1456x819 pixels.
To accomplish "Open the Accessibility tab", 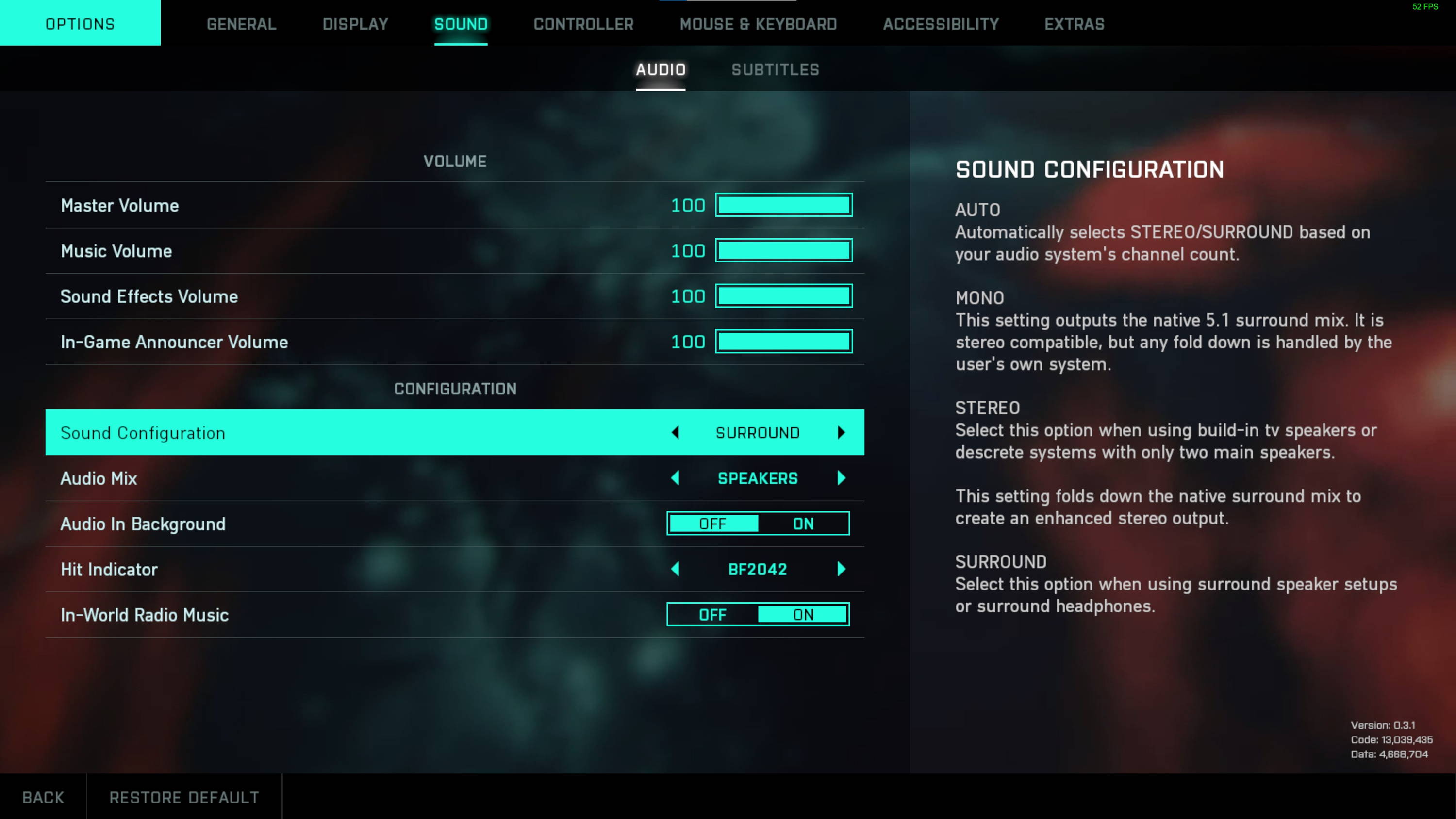I will point(941,24).
